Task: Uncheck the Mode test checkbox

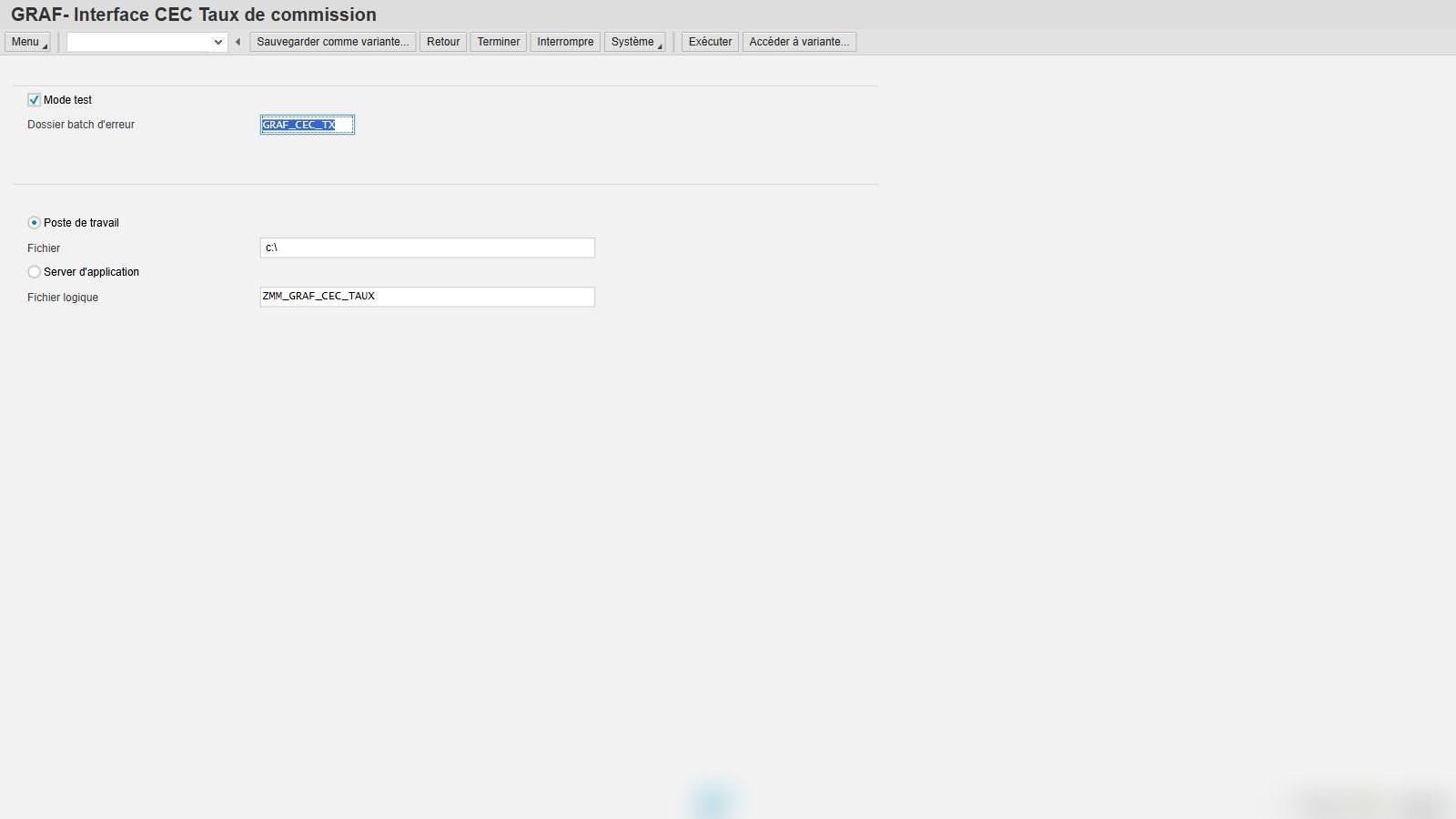Action: coord(34,100)
